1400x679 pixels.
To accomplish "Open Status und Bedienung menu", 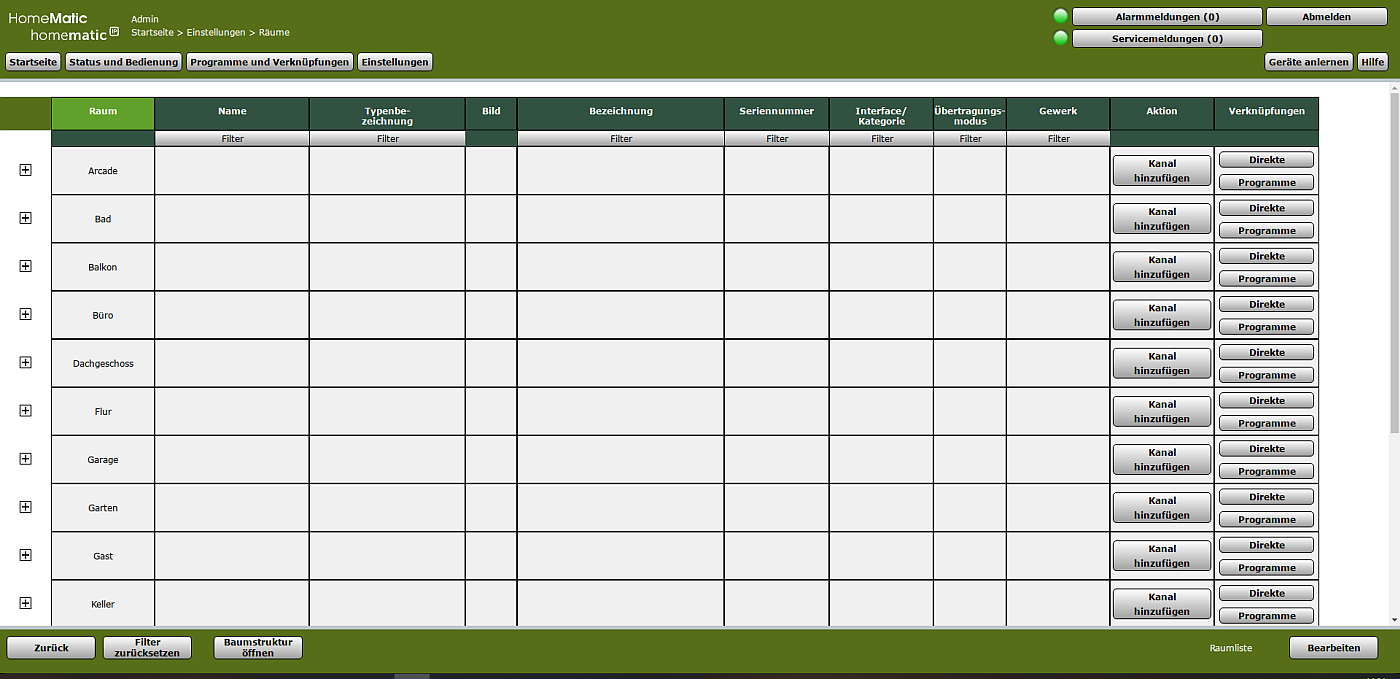I will [x=124, y=62].
